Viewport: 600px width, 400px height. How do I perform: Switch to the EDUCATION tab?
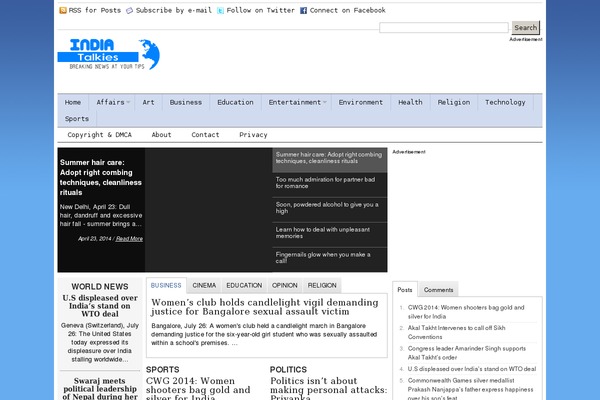click(244, 286)
